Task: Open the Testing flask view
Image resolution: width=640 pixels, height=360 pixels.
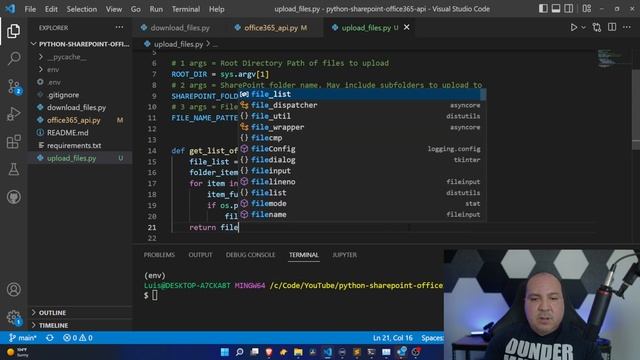Action: (13, 169)
